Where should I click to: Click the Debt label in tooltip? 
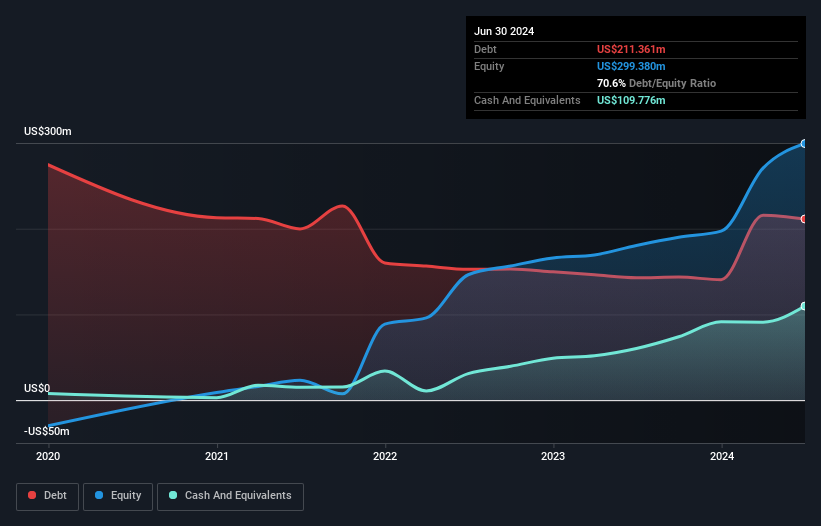[485, 49]
